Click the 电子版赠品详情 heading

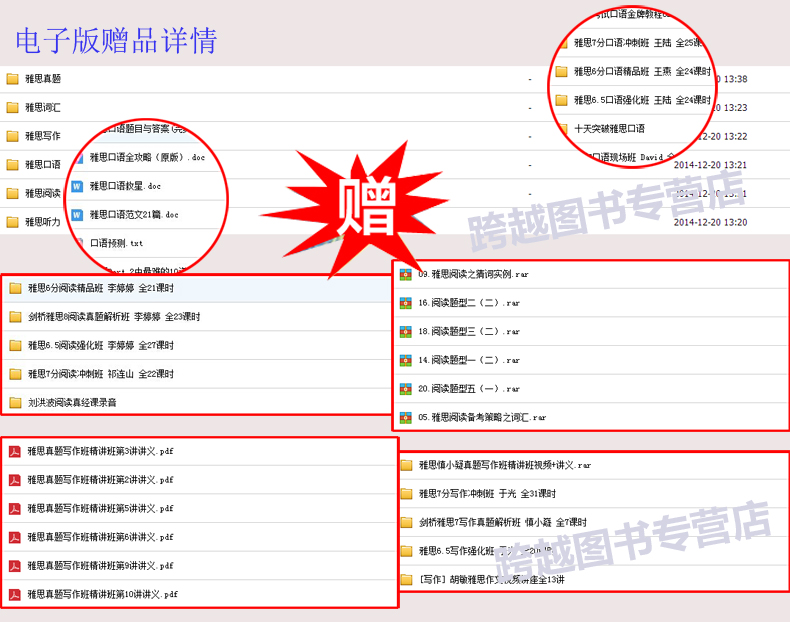tap(116, 41)
